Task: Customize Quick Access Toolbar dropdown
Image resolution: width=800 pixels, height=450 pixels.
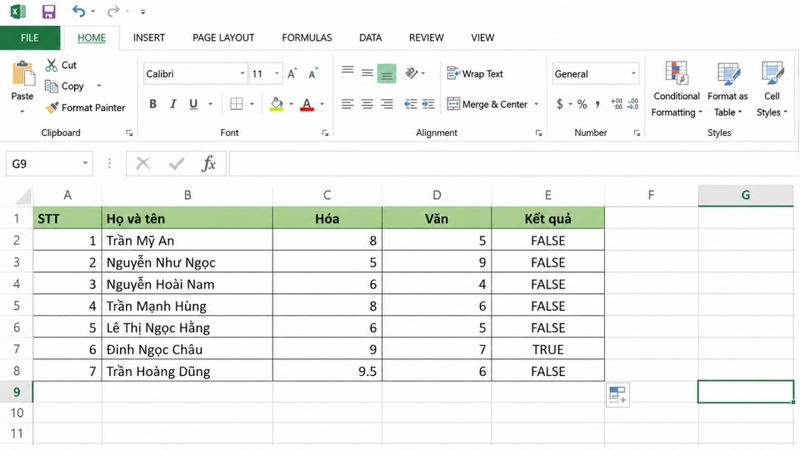Action: (x=143, y=12)
